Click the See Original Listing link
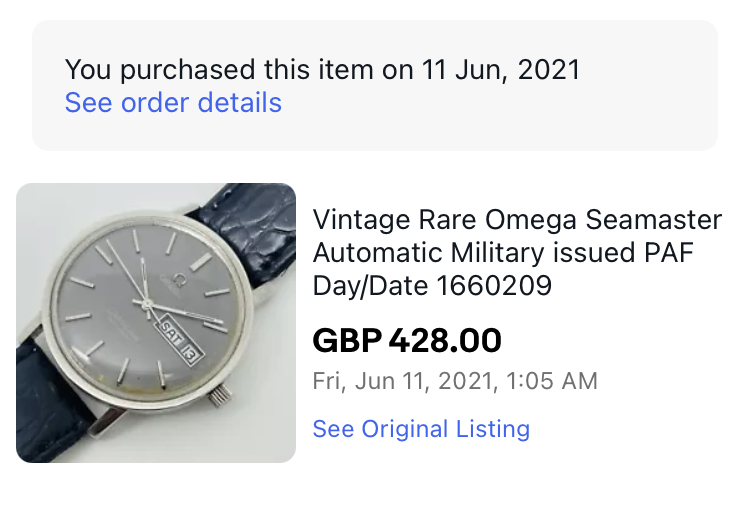 point(421,429)
